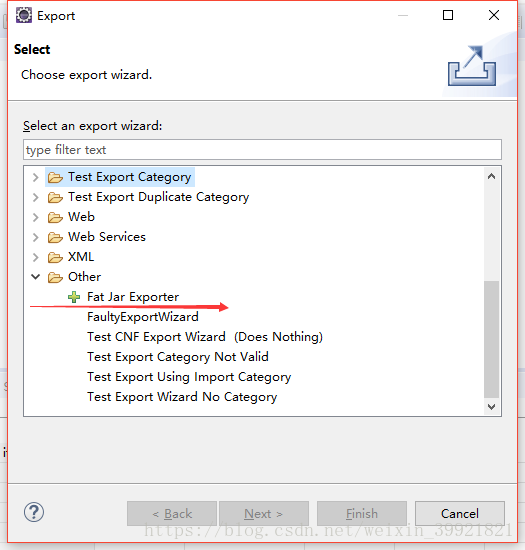Click the scroll down arrow of wizard list
This screenshot has width=525, height=550.
pyautogui.click(x=491, y=407)
